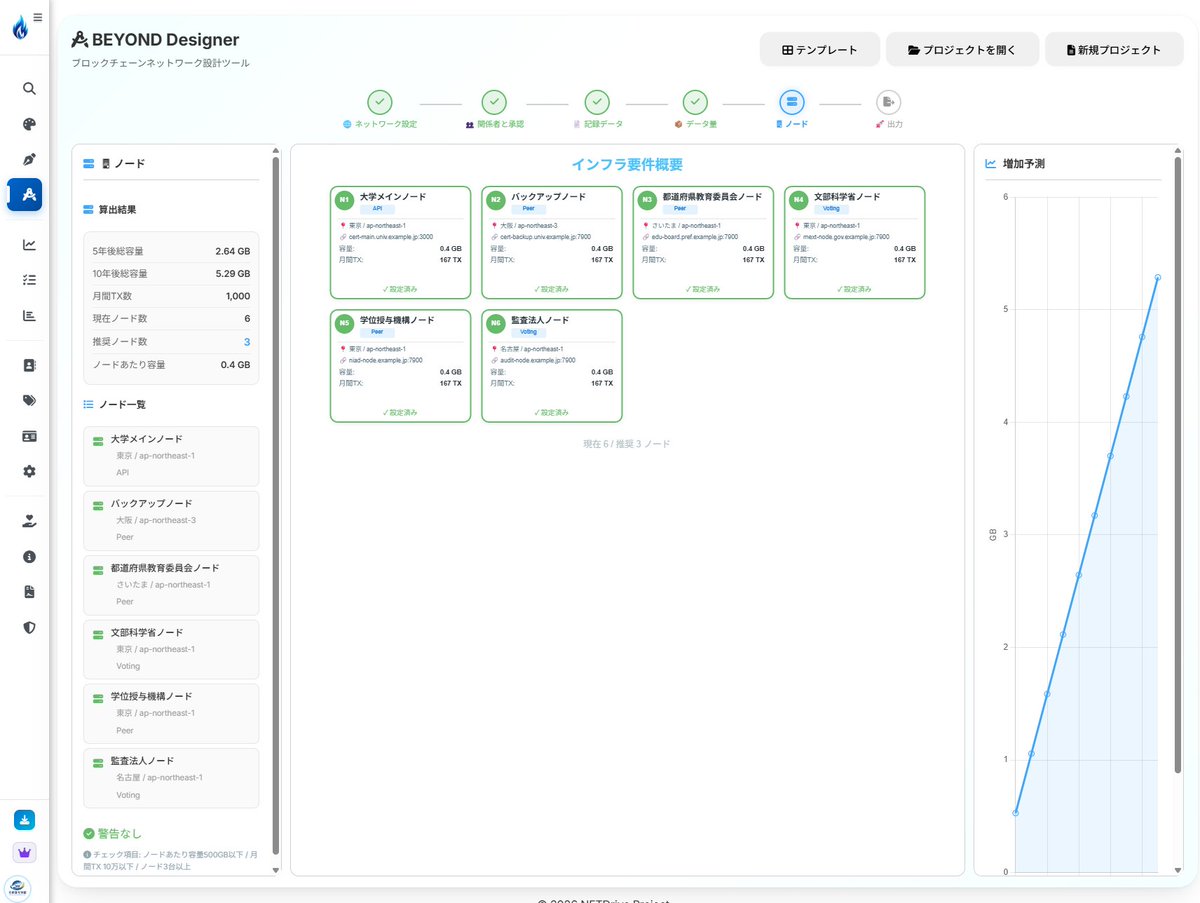Viewport: 1200px width, 903px height.
Task: Click the 2.64 GB five-year capacity value
Action: [233, 251]
